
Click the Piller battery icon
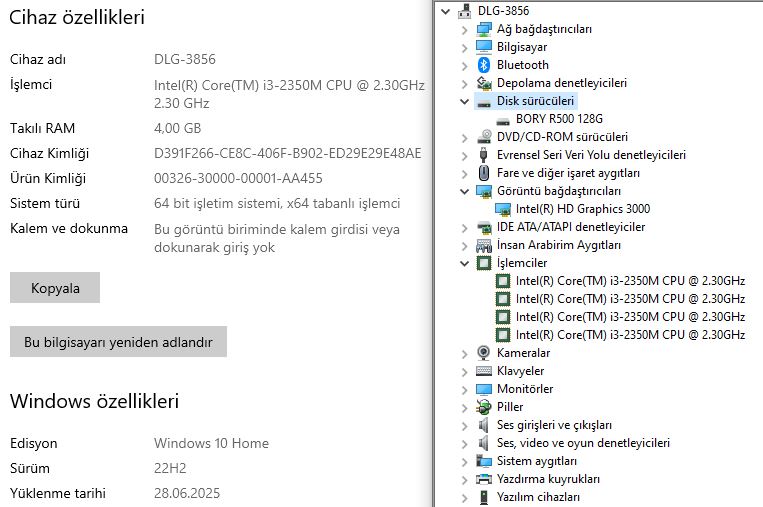pyautogui.click(x=484, y=407)
